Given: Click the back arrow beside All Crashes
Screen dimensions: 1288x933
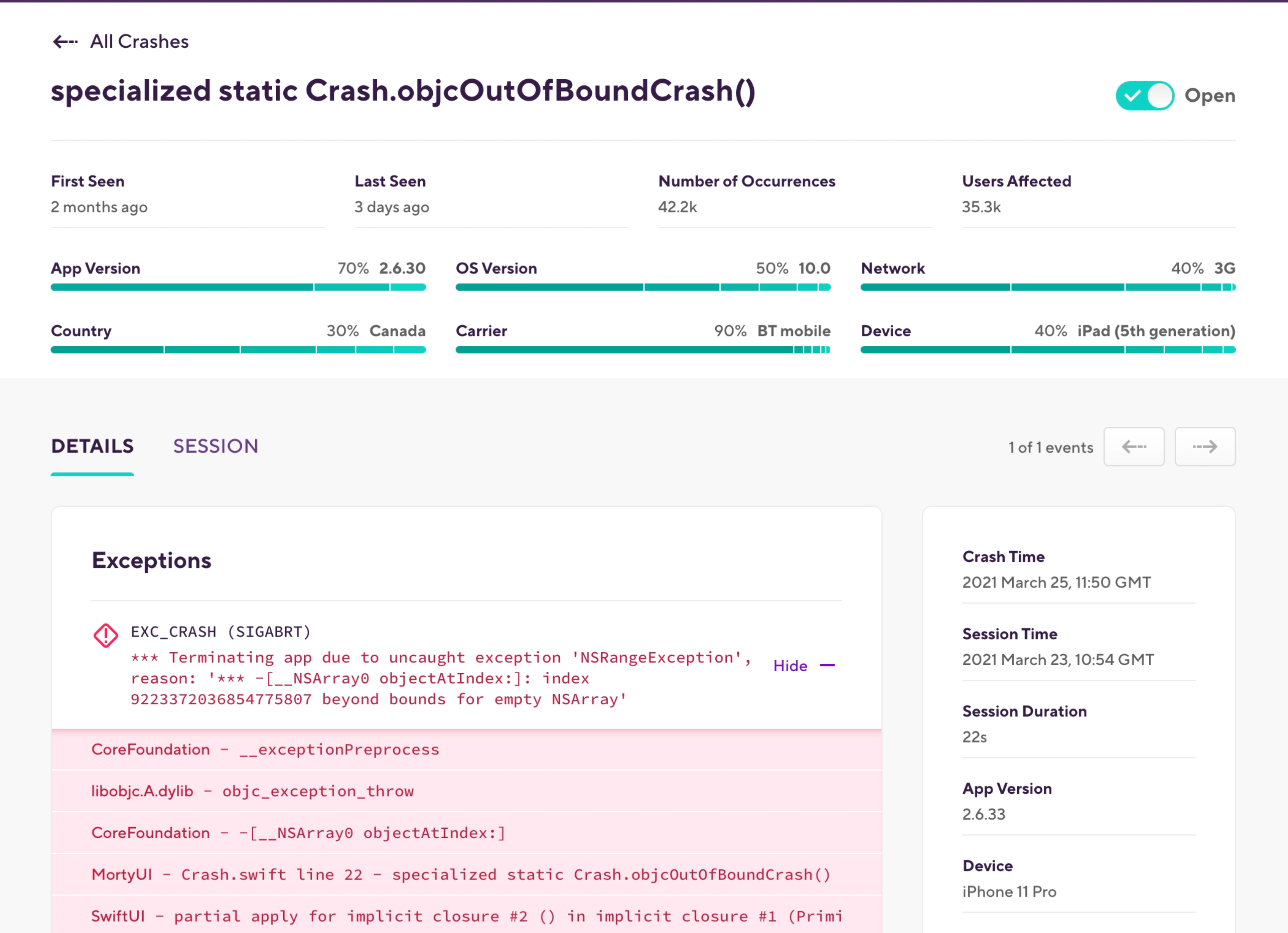Looking at the screenshot, I should pyautogui.click(x=65, y=41).
